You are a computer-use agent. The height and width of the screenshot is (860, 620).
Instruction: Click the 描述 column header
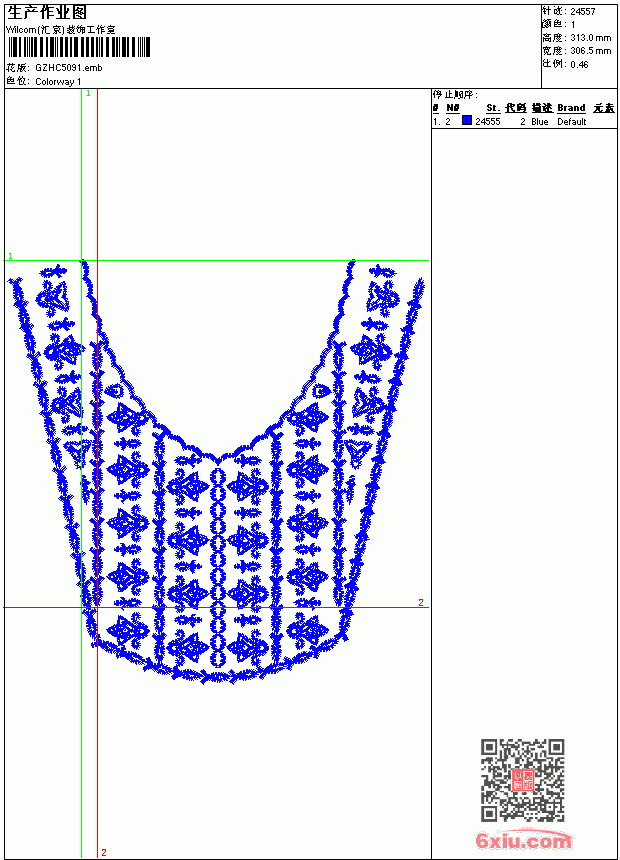click(x=542, y=108)
